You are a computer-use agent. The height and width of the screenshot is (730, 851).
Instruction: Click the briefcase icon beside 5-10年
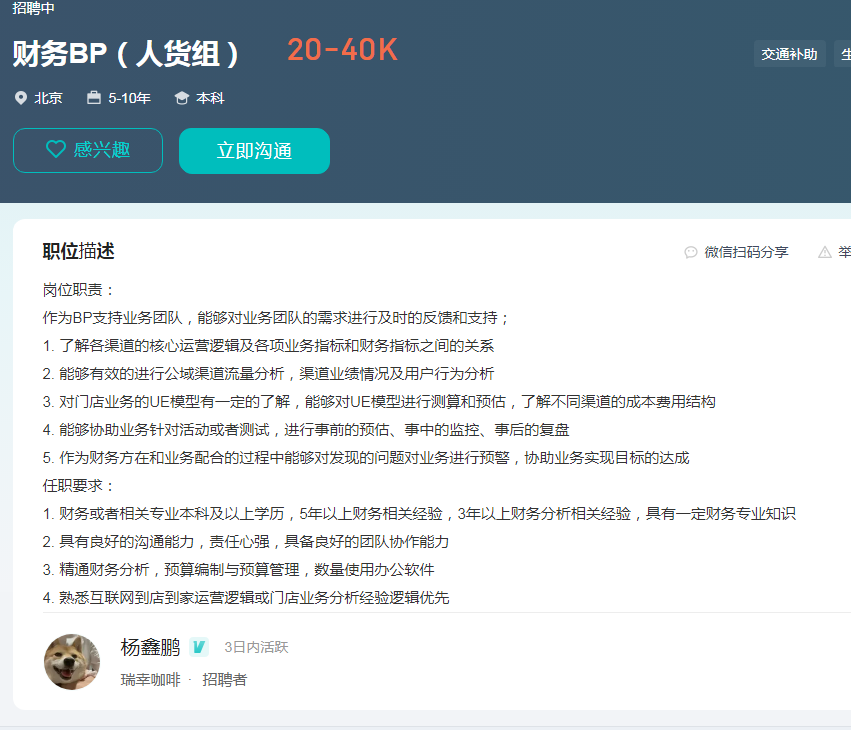(x=94, y=98)
